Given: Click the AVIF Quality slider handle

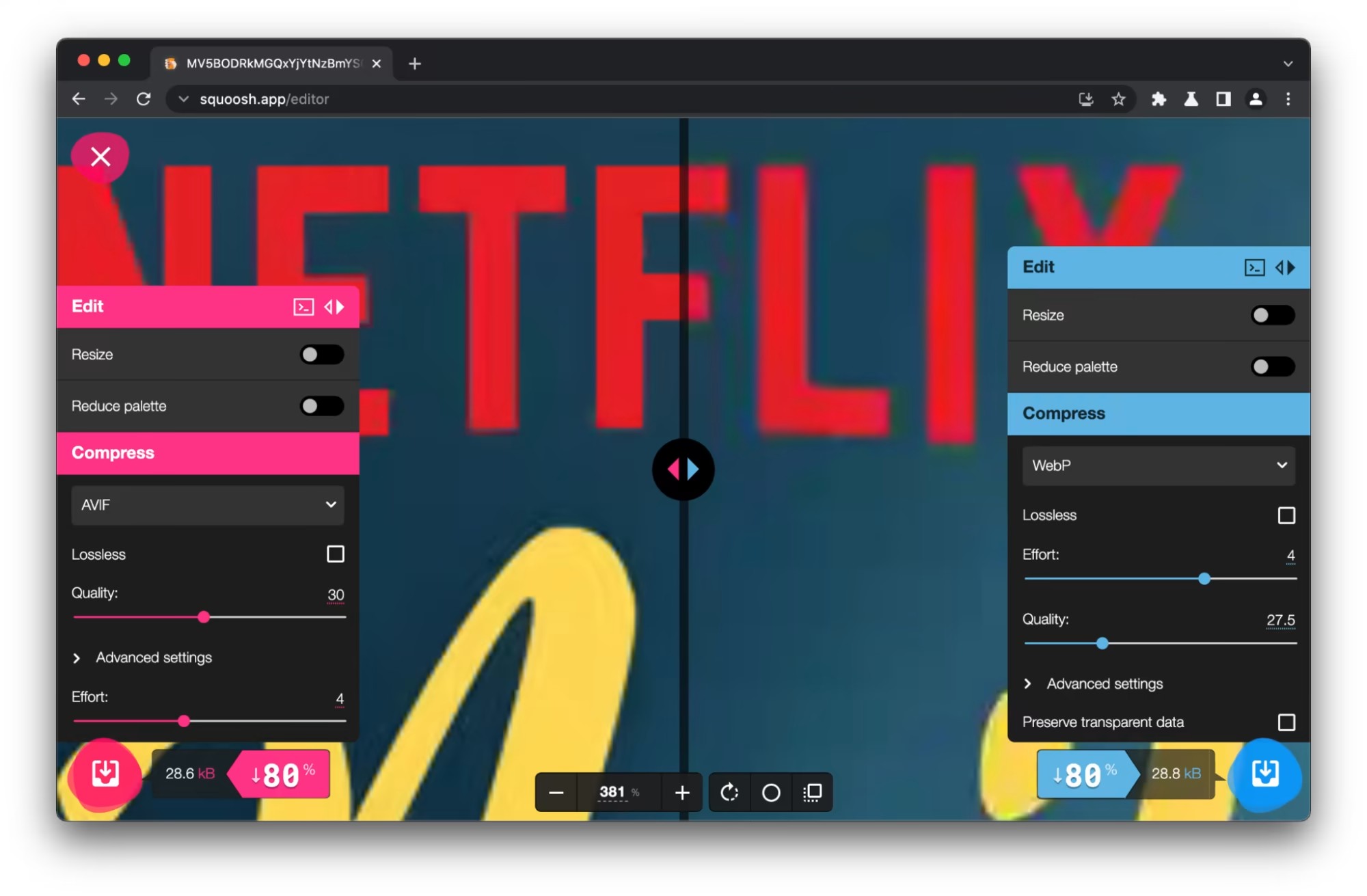Looking at the screenshot, I should [204, 617].
